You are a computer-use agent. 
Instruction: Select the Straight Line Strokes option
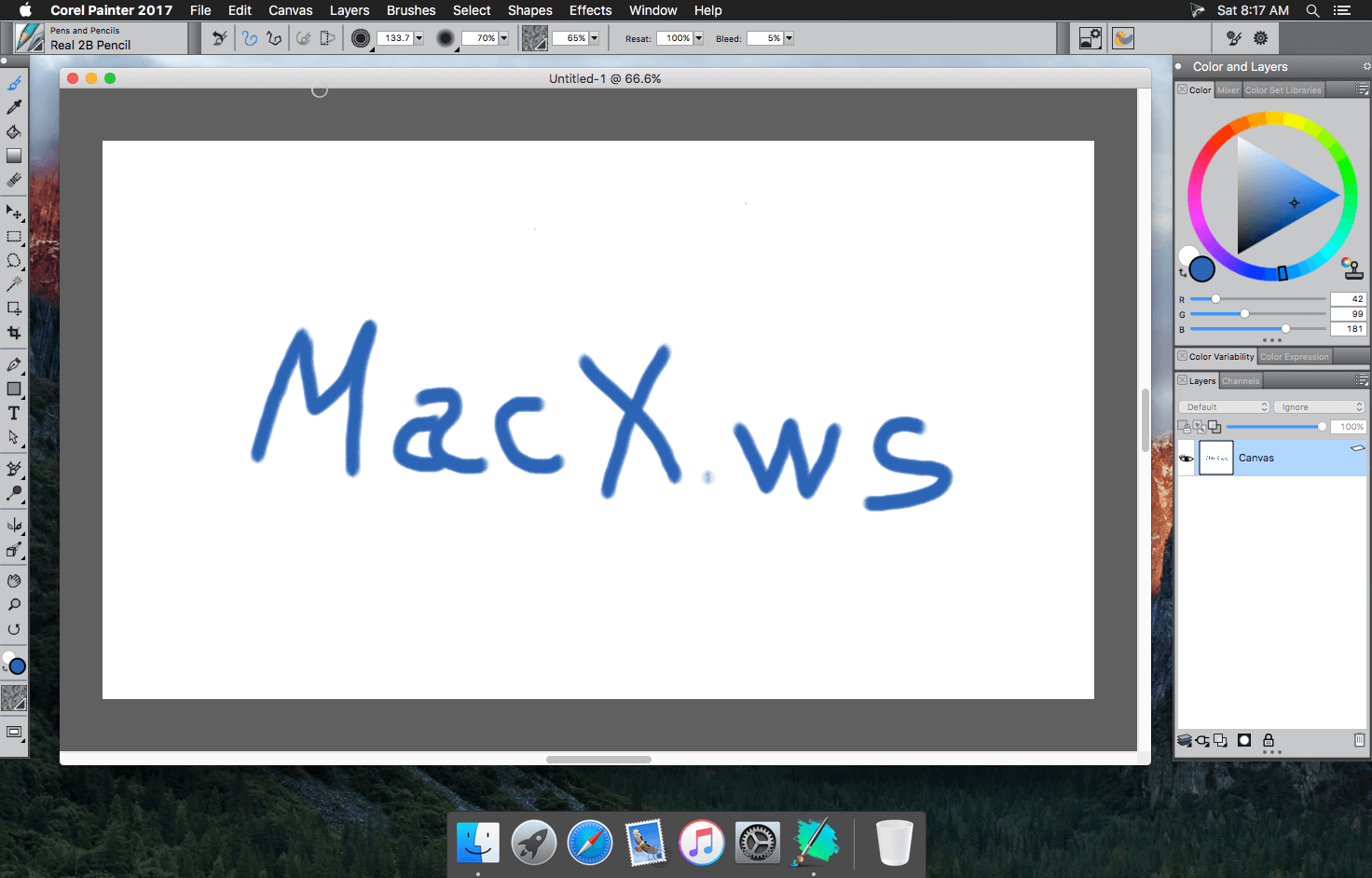click(x=274, y=38)
